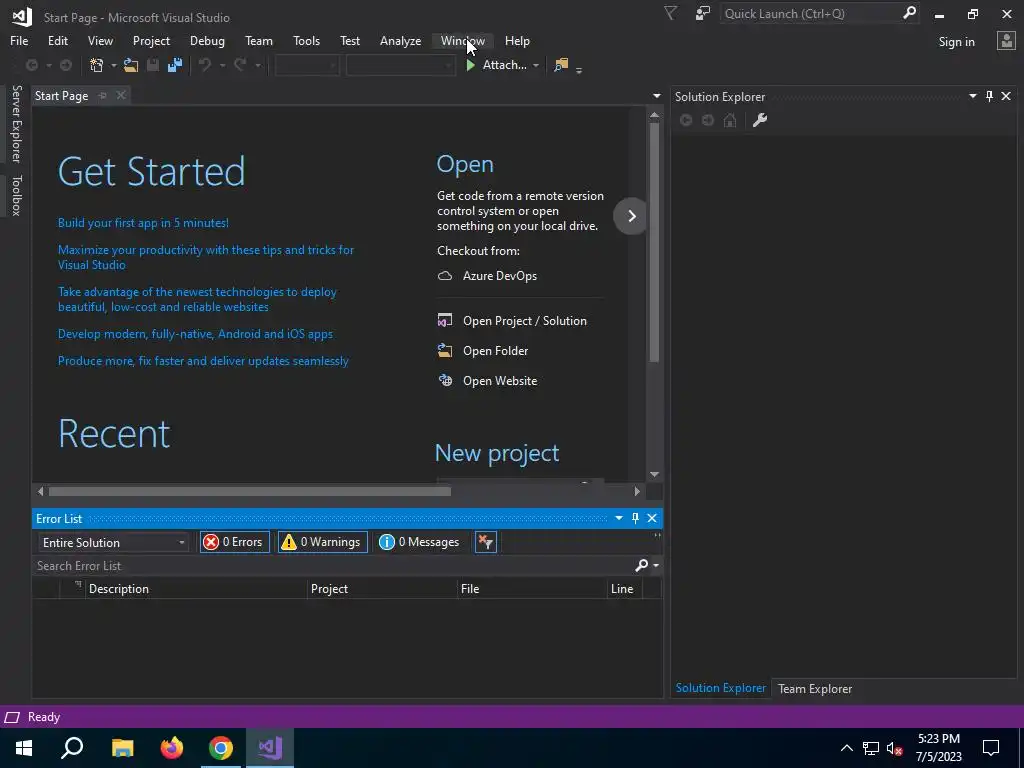
Task: Open the Help menu
Action: [517, 40]
